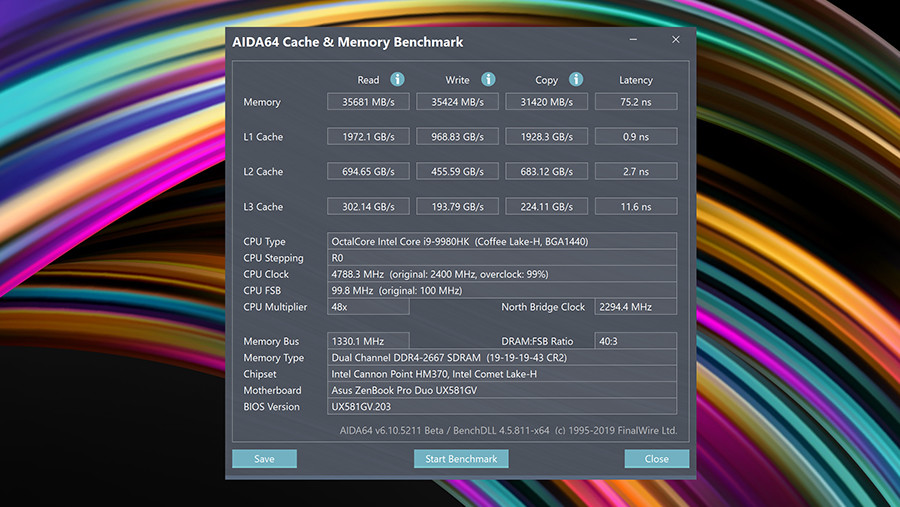The width and height of the screenshot is (900, 507).
Task: Click the info icon next to Read
Action: tap(397, 79)
